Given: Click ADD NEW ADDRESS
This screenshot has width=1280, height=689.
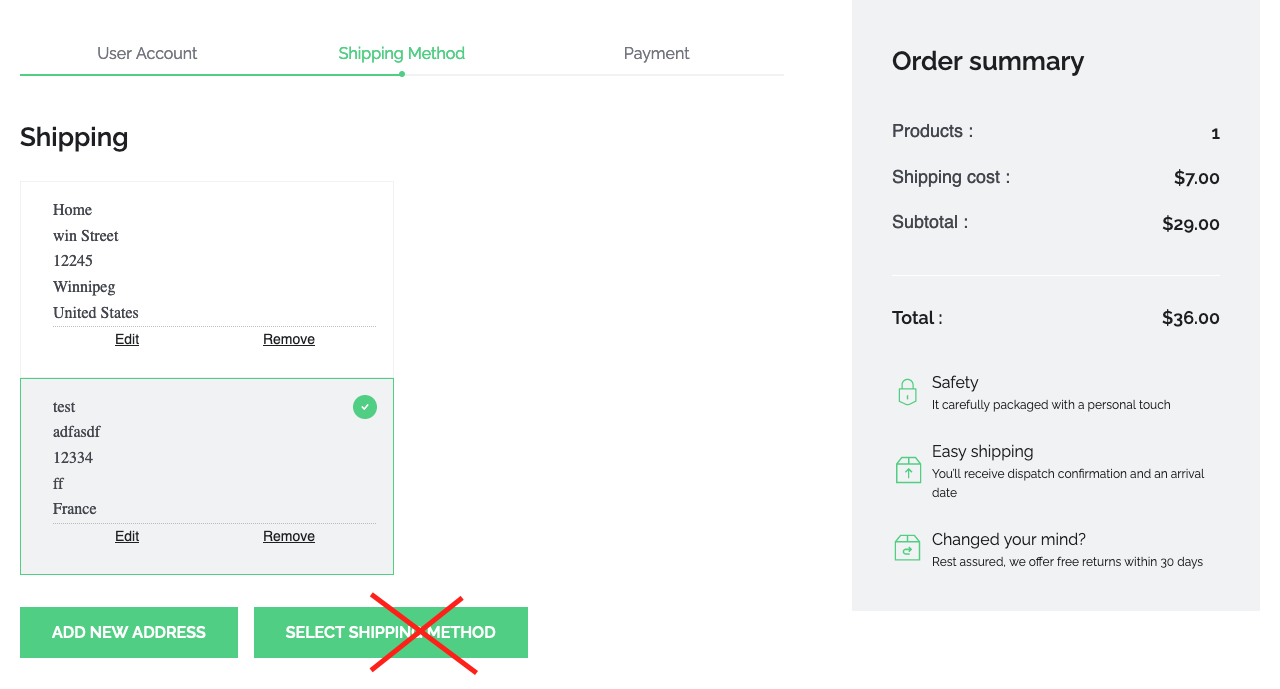Looking at the screenshot, I should [x=128, y=632].
